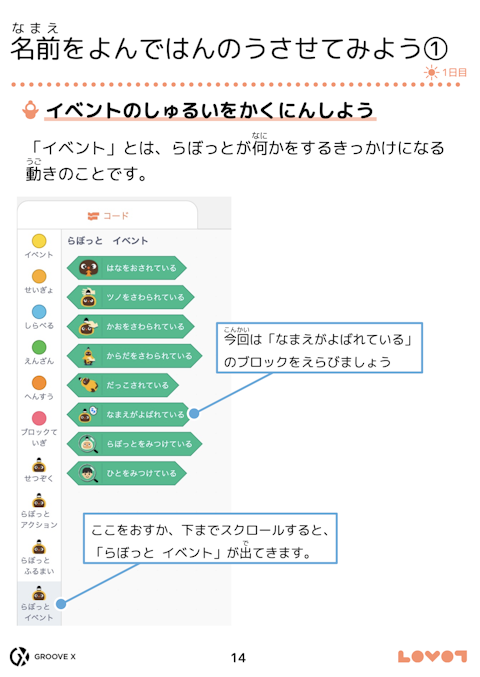The image size is (480, 677).
Task: Choose the からだをさわられている block
Action: [134, 356]
